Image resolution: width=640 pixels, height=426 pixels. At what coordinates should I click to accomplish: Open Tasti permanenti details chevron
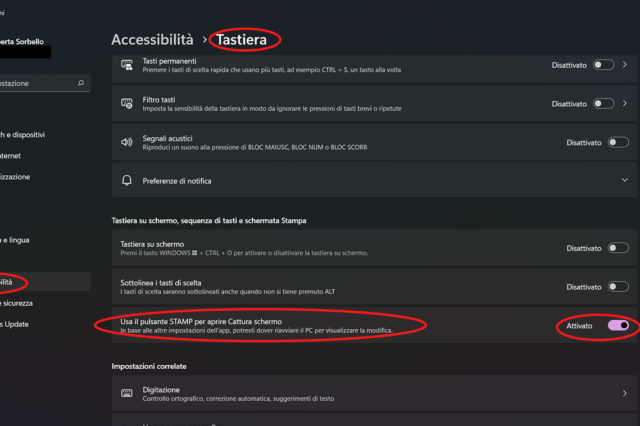click(626, 65)
